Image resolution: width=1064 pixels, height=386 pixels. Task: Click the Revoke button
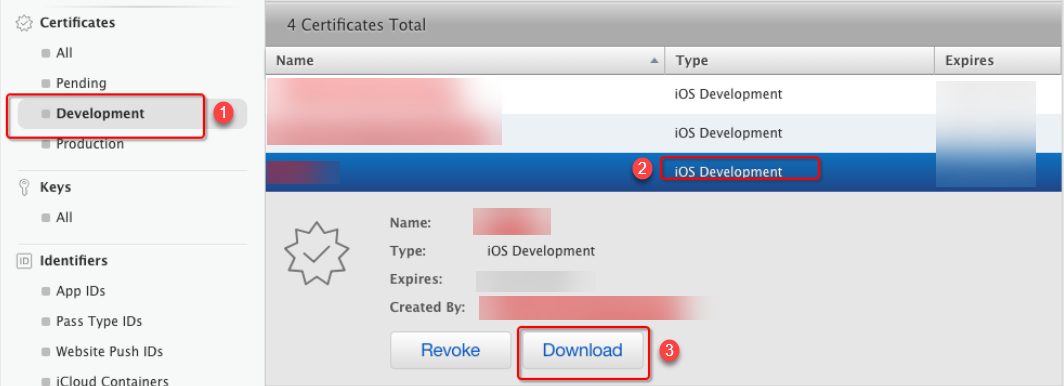point(451,350)
